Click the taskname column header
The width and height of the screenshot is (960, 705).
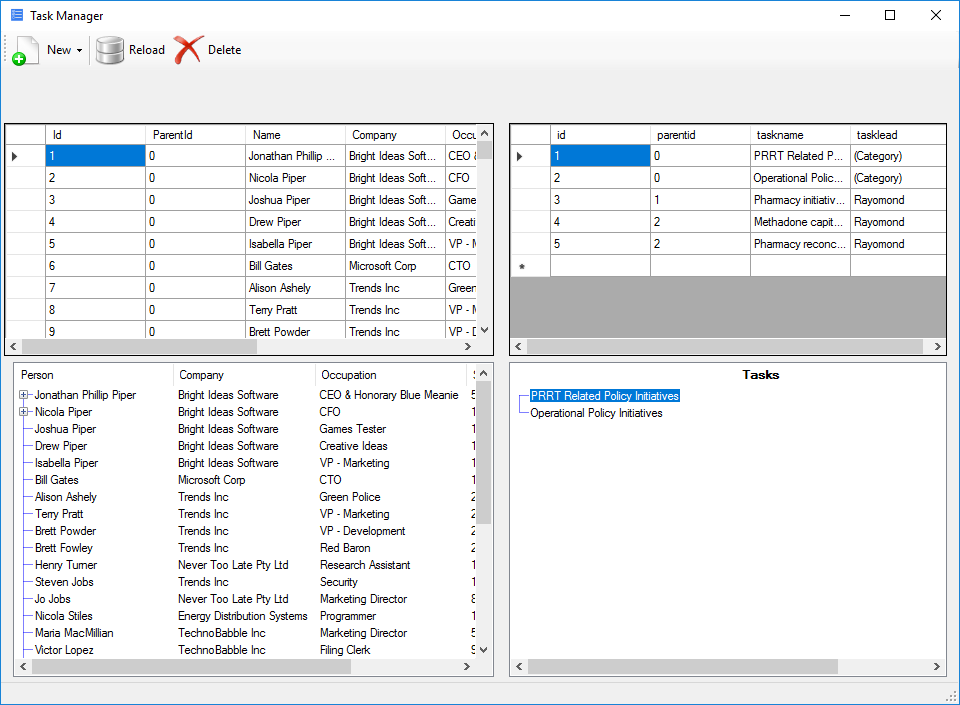tap(800, 135)
